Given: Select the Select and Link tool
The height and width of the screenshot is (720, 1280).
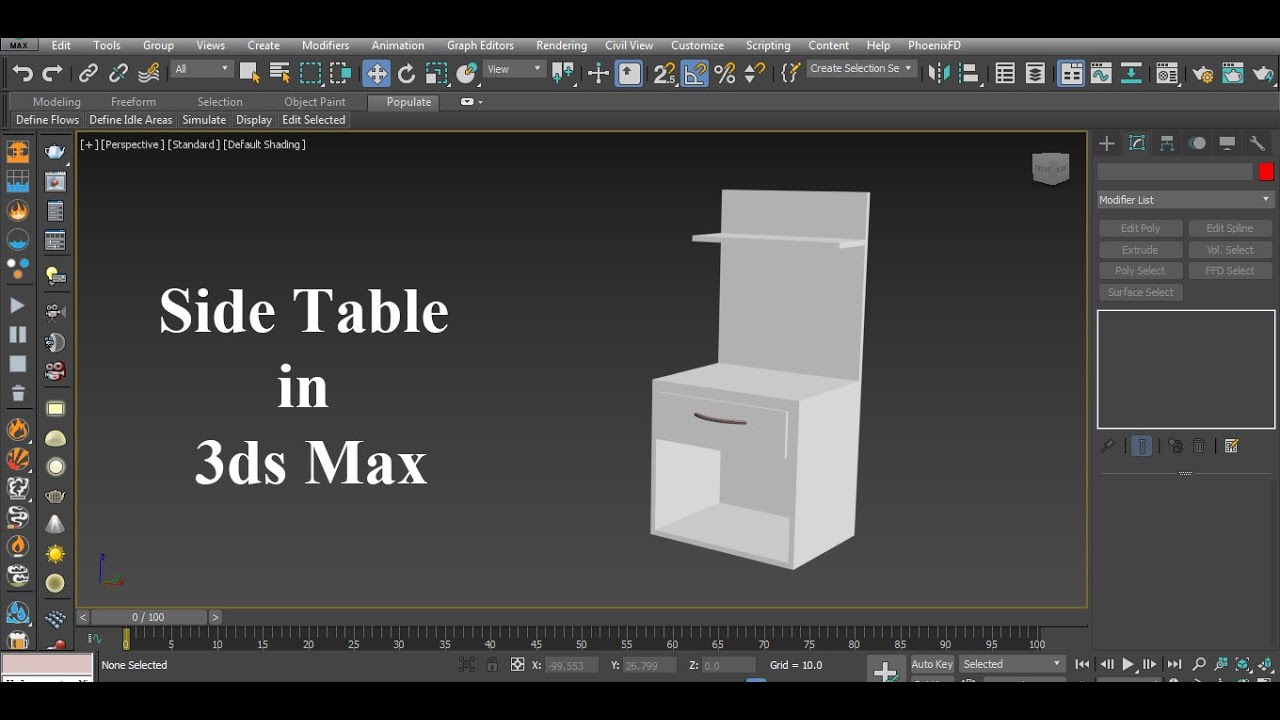Looking at the screenshot, I should (x=88, y=73).
